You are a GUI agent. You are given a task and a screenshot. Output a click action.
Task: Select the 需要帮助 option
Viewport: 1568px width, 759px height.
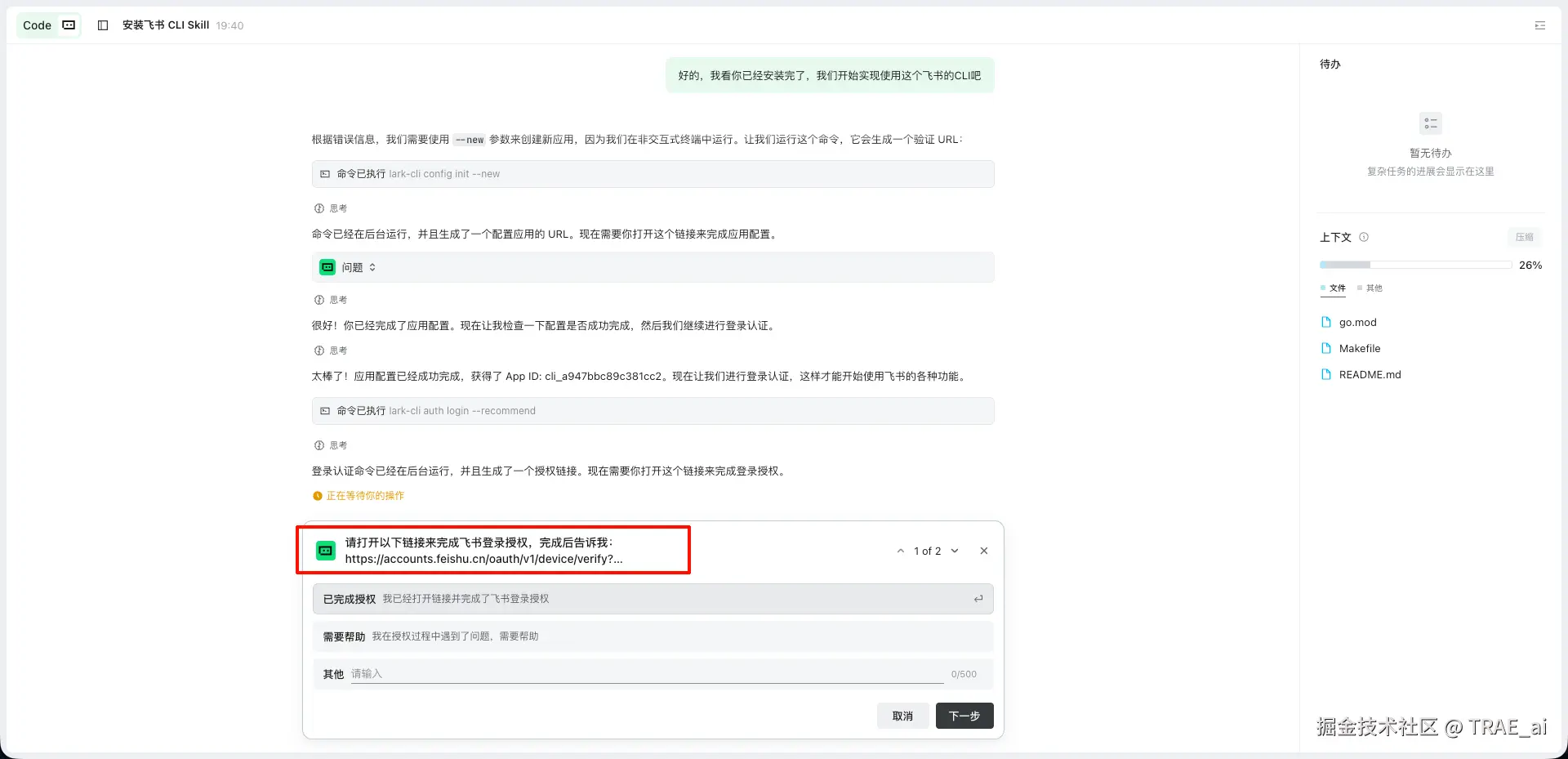pos(653,636)
